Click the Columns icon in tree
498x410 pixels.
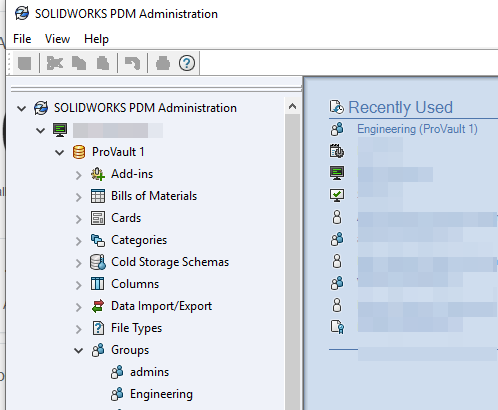(x=98, y=284)
